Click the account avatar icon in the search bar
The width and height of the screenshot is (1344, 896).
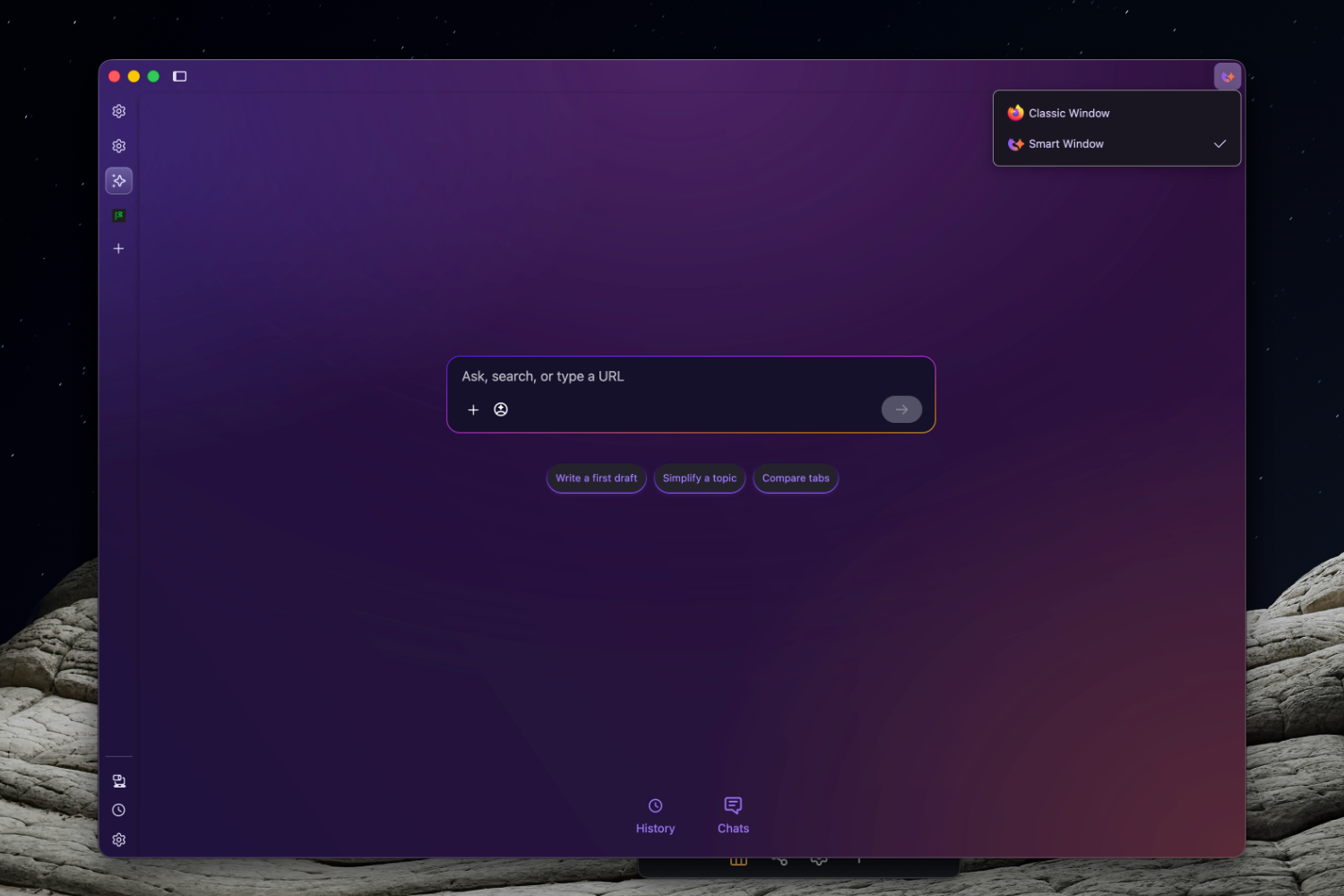[x=501, y=409]
